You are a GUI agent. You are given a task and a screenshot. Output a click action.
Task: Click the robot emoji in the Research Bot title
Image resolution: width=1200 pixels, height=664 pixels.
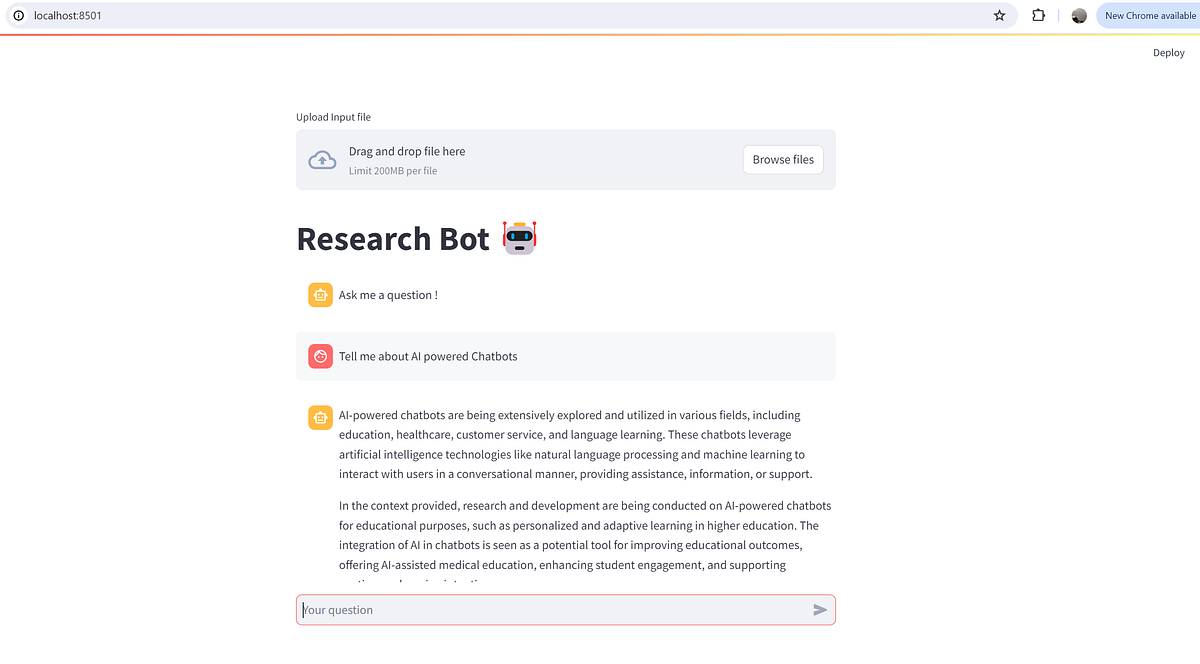click(x=519, y=238)
